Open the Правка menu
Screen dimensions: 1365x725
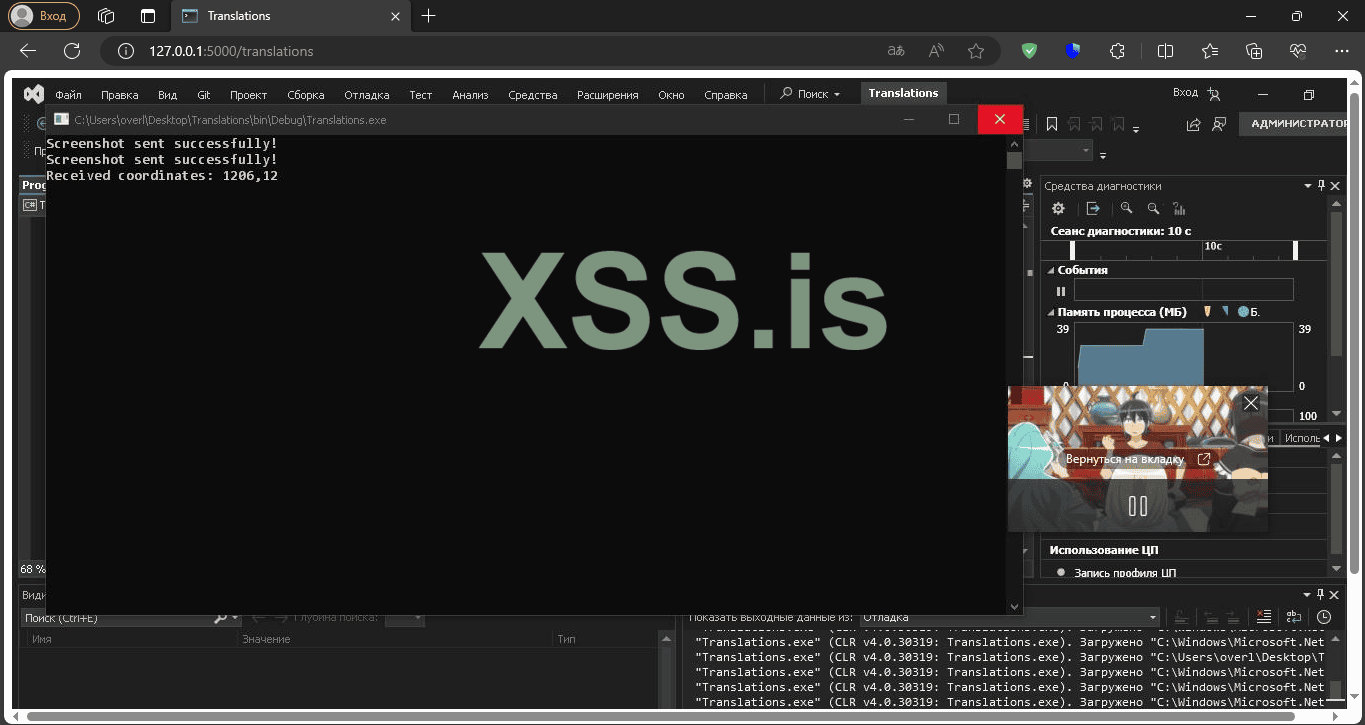(120, 95)
